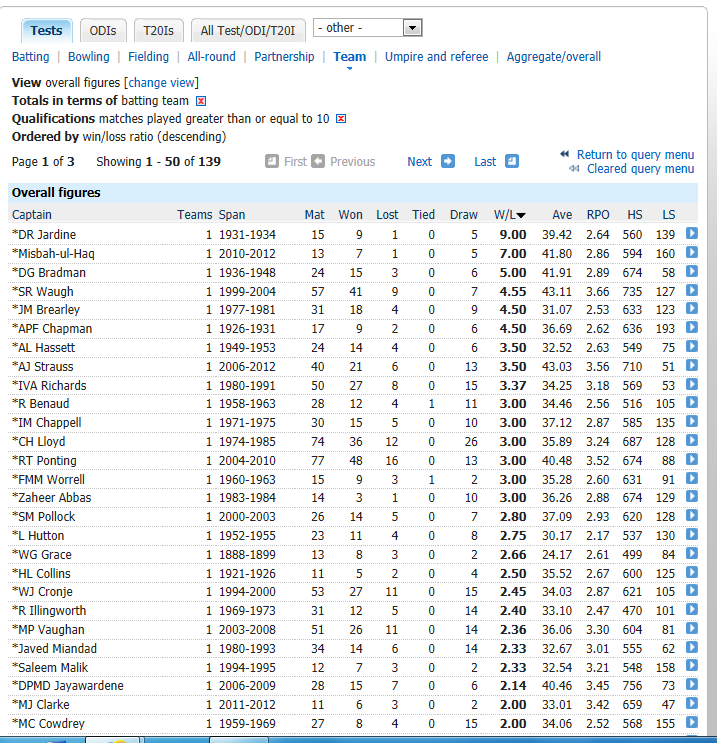Viewport: 717px width, 743px height.
Task: Select the Team records section
Action: click(x=349, y=57)
